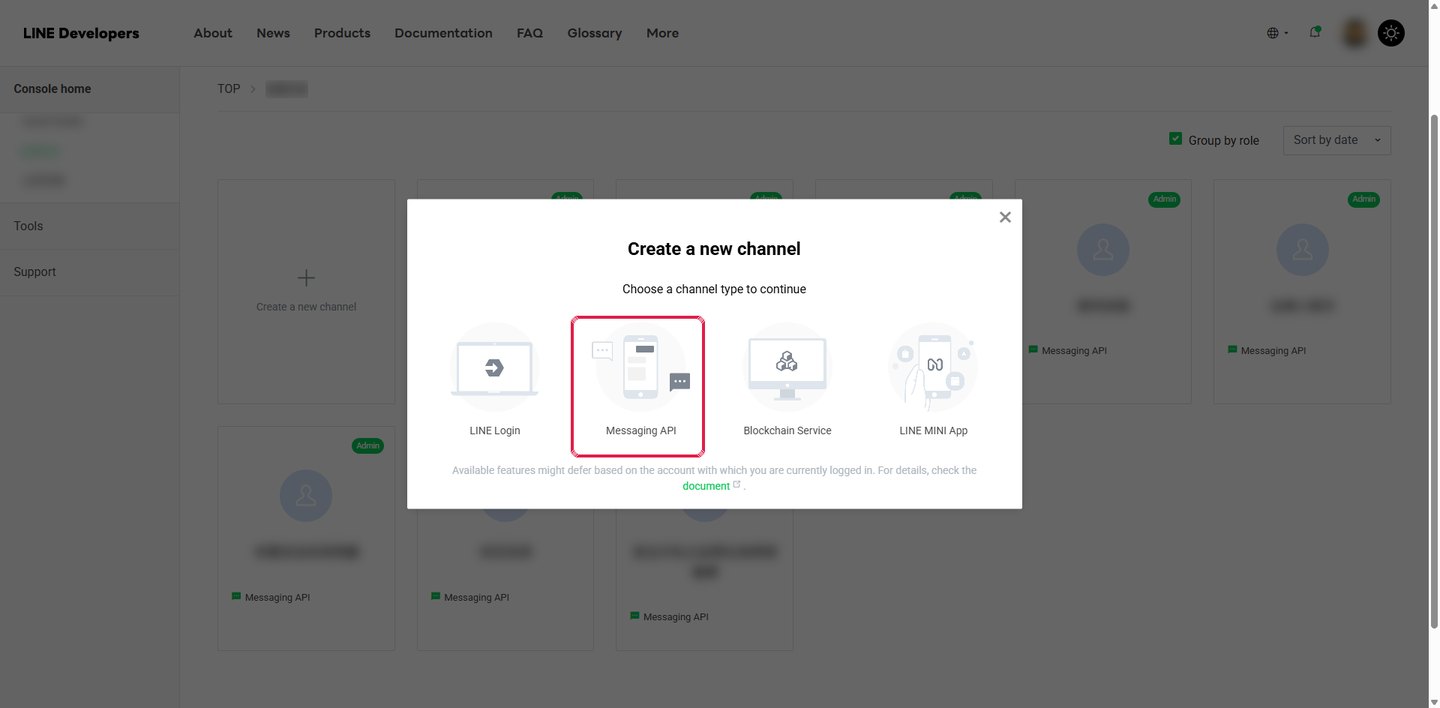
Task: Open the FAQ menu item
Action: tap(530, 33)
